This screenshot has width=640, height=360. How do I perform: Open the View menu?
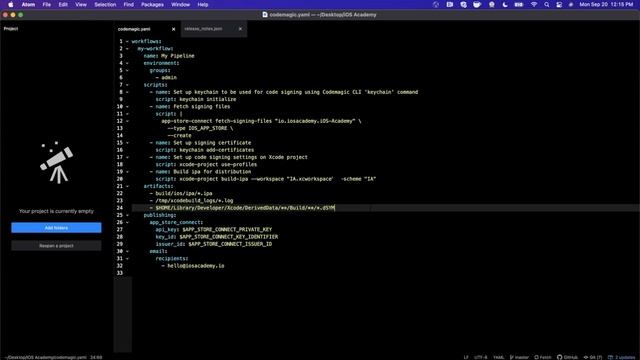pyautogui.click(x=81, y=4)
